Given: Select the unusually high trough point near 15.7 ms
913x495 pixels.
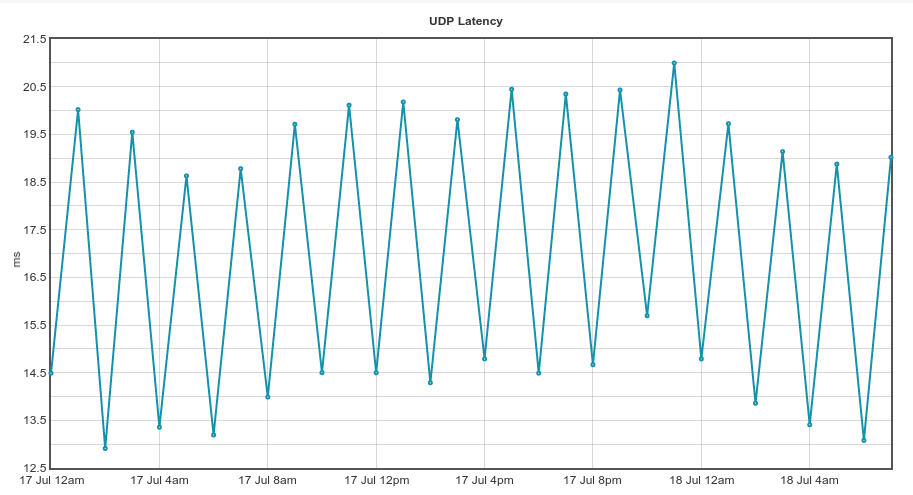Looking at the screenshot, I should (x=647, y=316).
